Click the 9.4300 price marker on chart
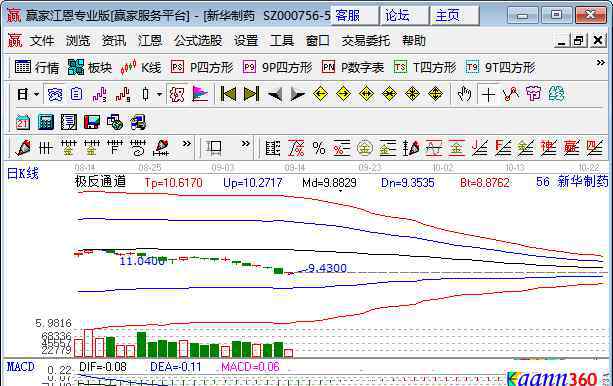The image size is (613, 386). [327, 268]
